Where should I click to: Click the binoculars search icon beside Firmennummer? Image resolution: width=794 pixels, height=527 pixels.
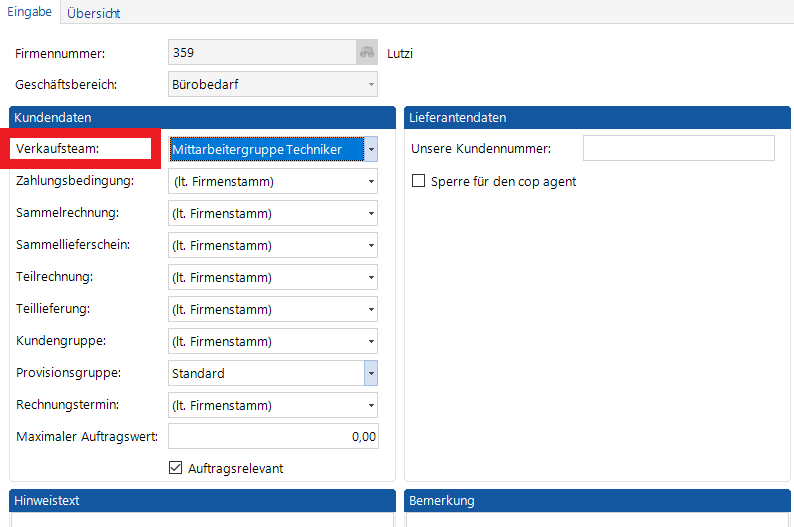click(x=366, y=53)
